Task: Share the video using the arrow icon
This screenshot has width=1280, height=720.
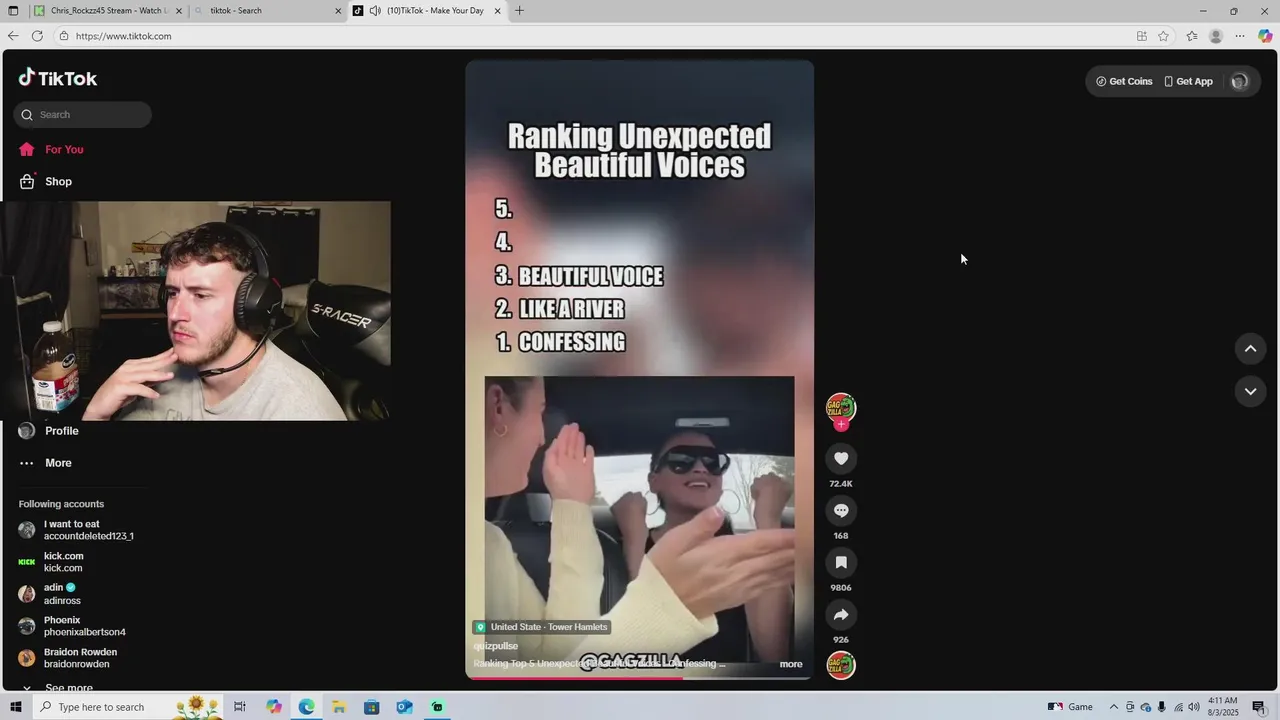Action: pos(841,614)
